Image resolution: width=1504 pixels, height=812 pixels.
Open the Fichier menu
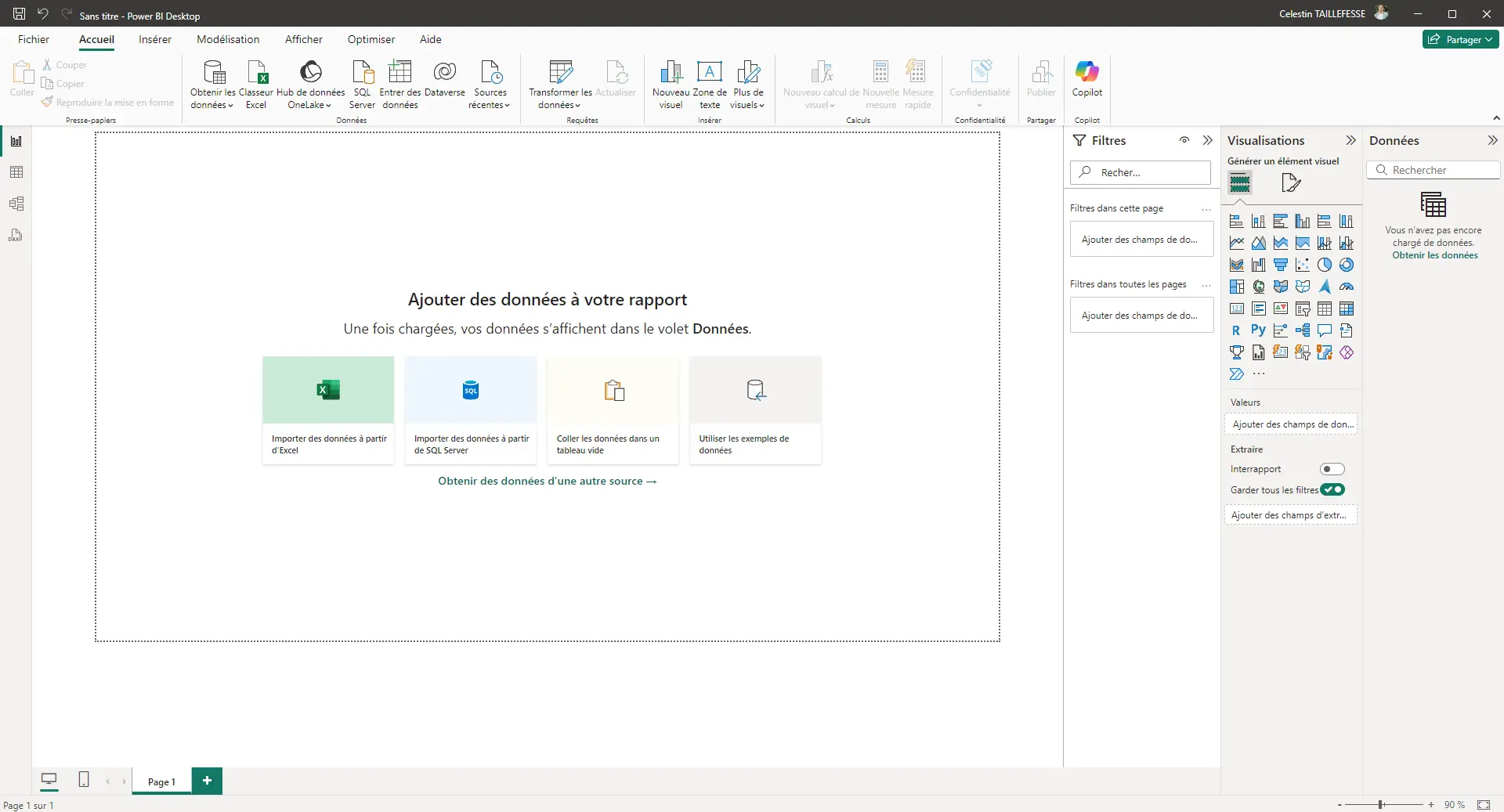coord(34,39)
